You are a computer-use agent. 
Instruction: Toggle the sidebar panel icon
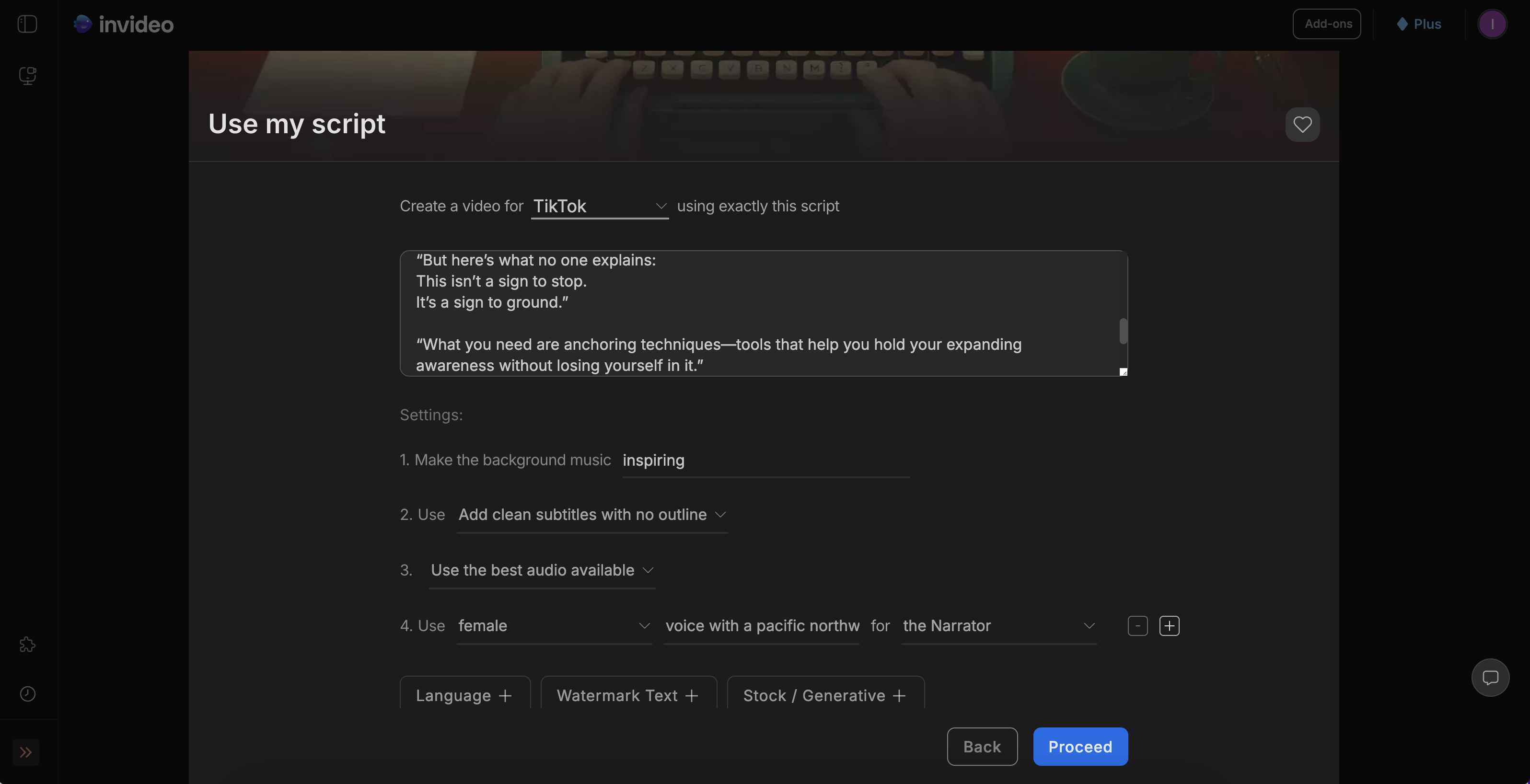pos(27,24)
